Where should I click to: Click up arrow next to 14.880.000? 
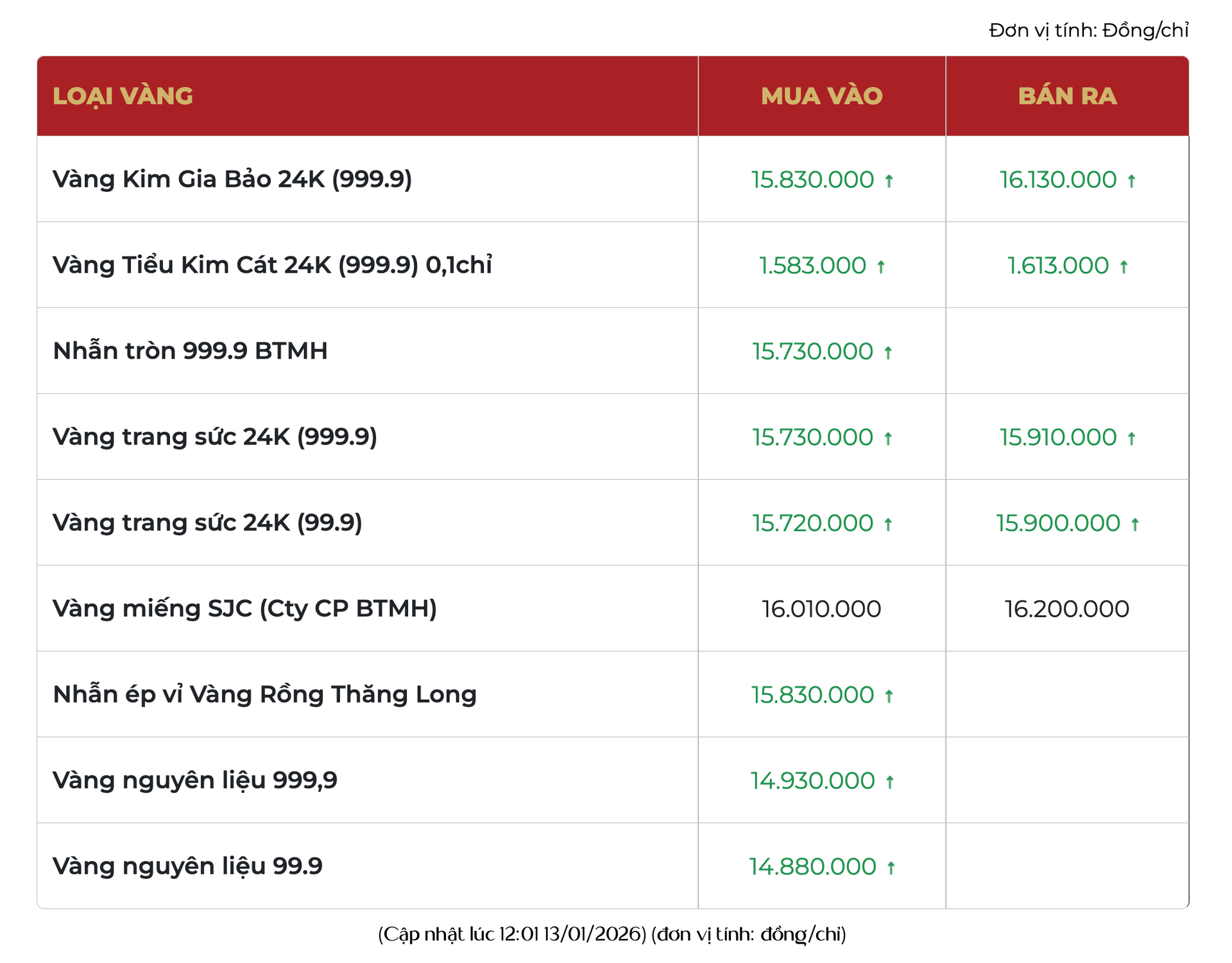(891, 868)
